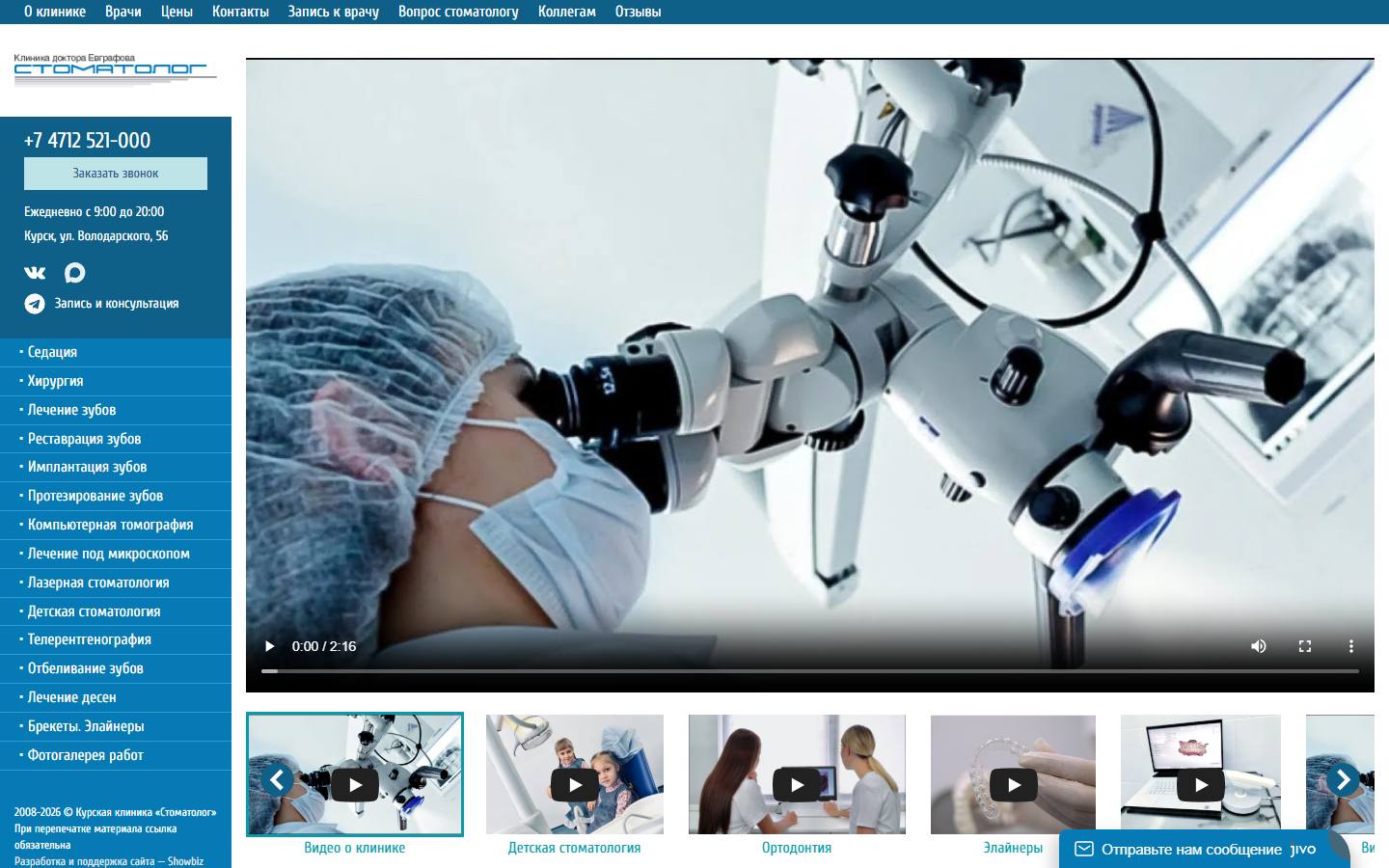The width and height of the screenshot is (1389, 868).
Task: Open the 'О клинике' menu item
Action: [55, 12]
